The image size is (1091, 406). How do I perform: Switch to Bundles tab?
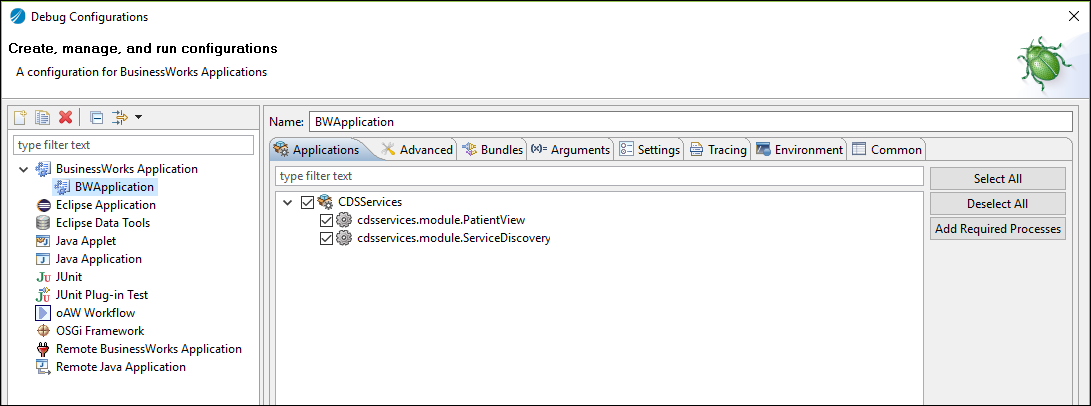coord(493,149)
